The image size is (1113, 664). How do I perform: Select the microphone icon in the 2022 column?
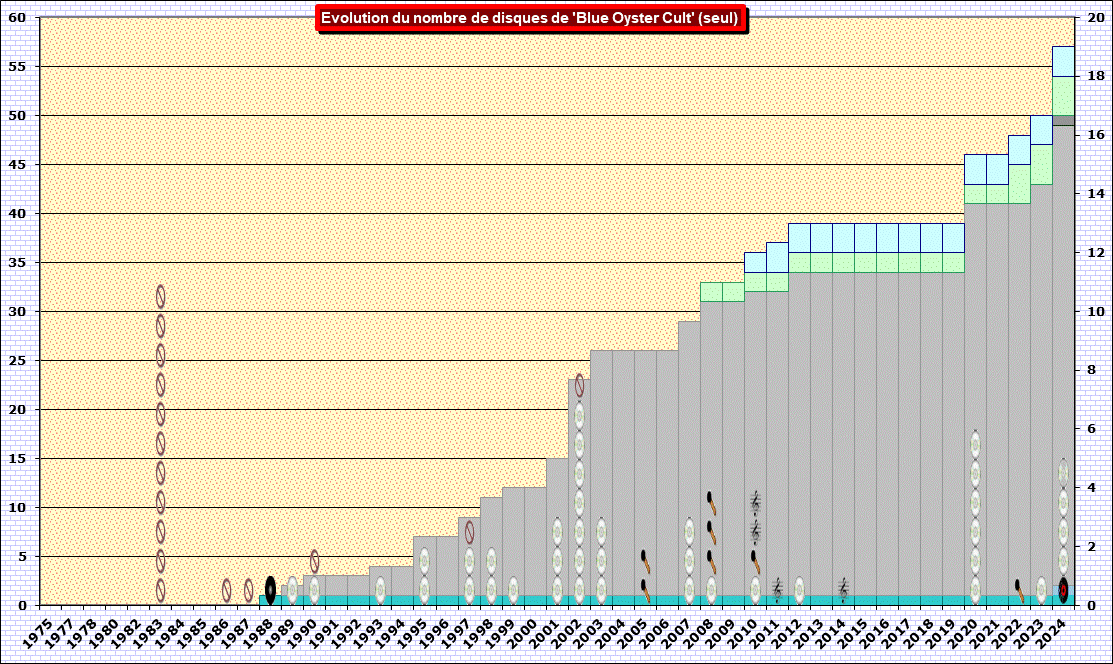coord(1019,590)
